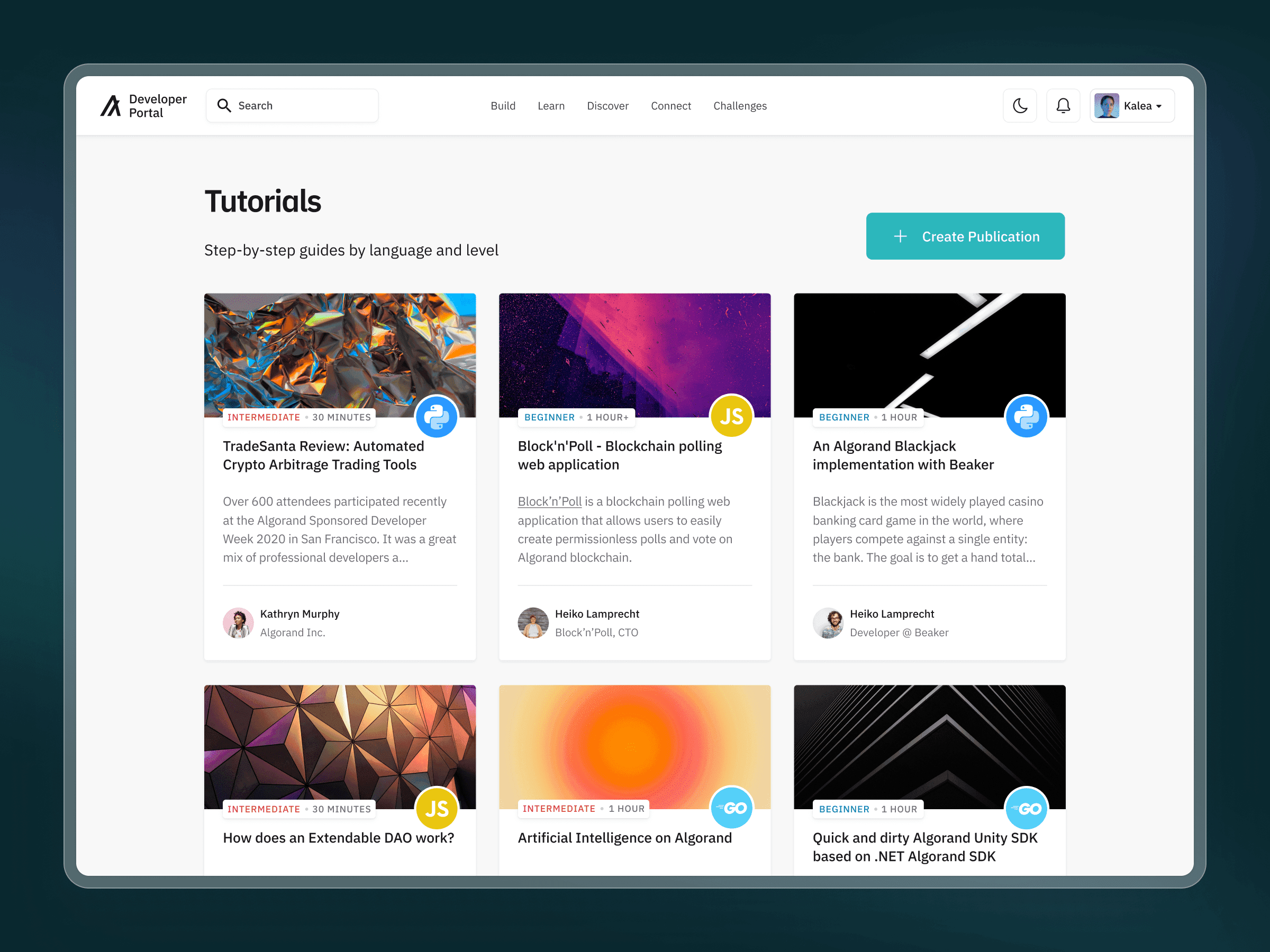
Task: Click Python badge on the Blackjack card
Action: pyautogui.click(x=1026, y=417)
